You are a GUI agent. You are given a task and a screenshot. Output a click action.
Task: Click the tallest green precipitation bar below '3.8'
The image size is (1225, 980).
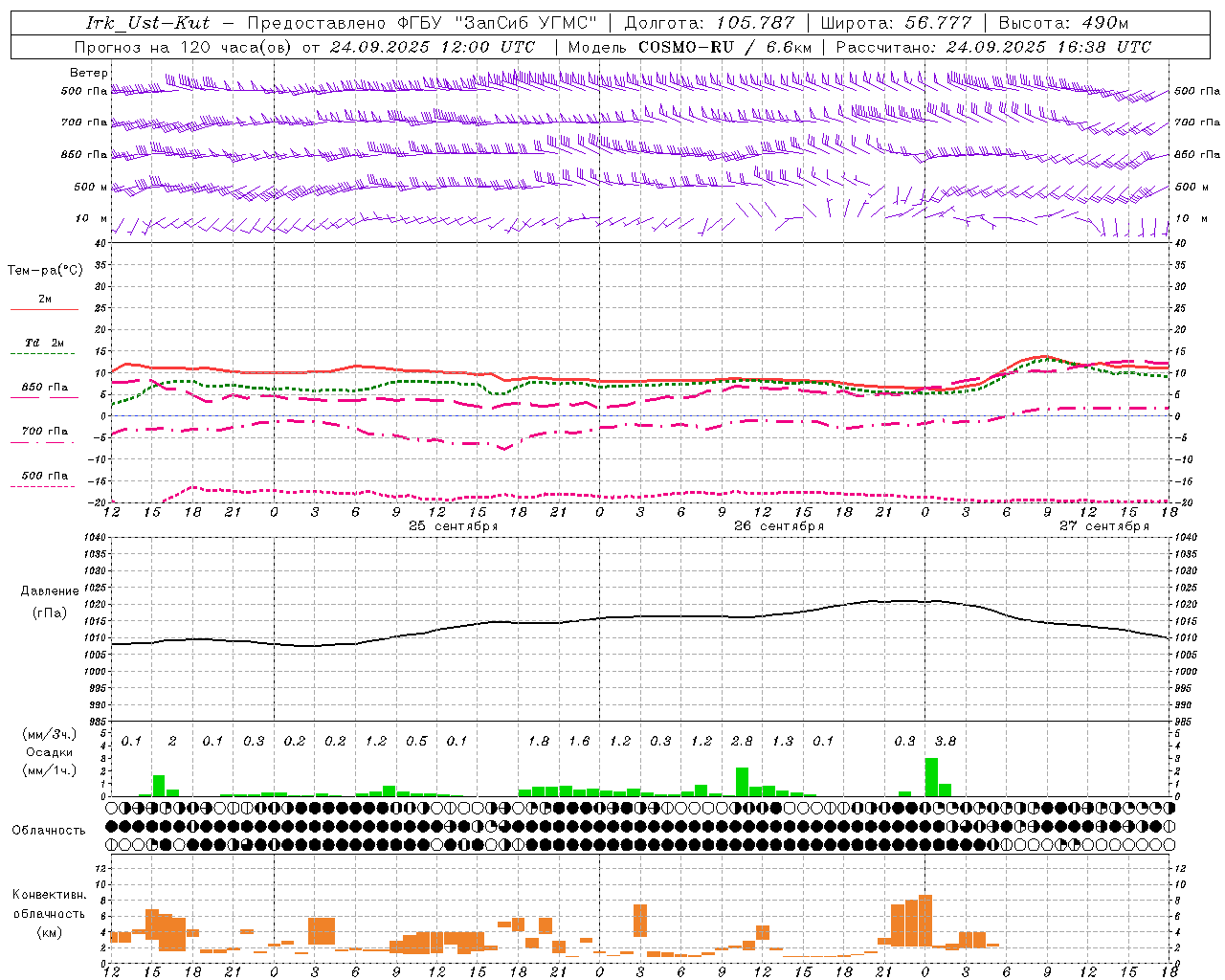pyautogui.click(x=931, y=777)
